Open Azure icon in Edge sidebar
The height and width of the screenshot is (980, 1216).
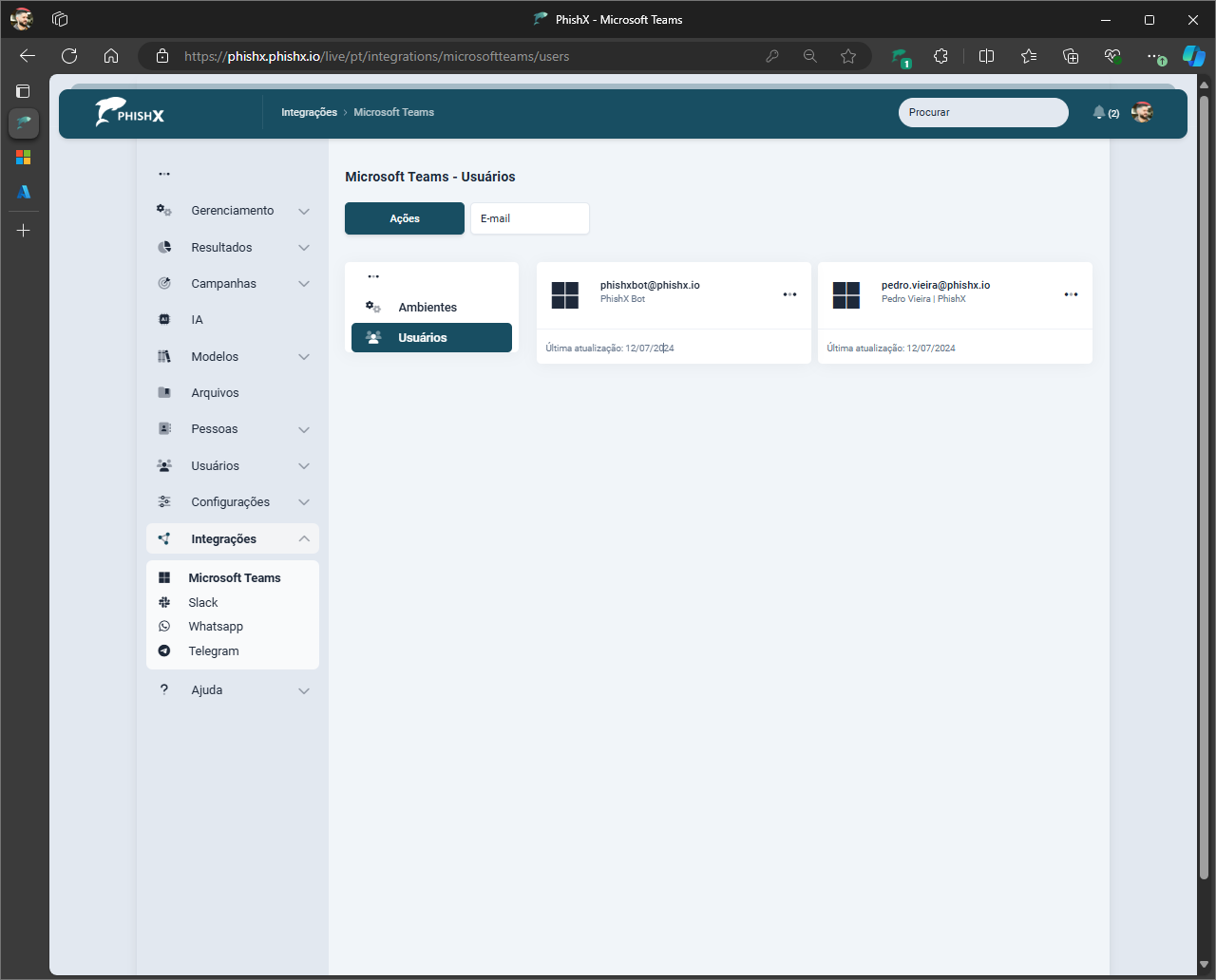point(24,192)
